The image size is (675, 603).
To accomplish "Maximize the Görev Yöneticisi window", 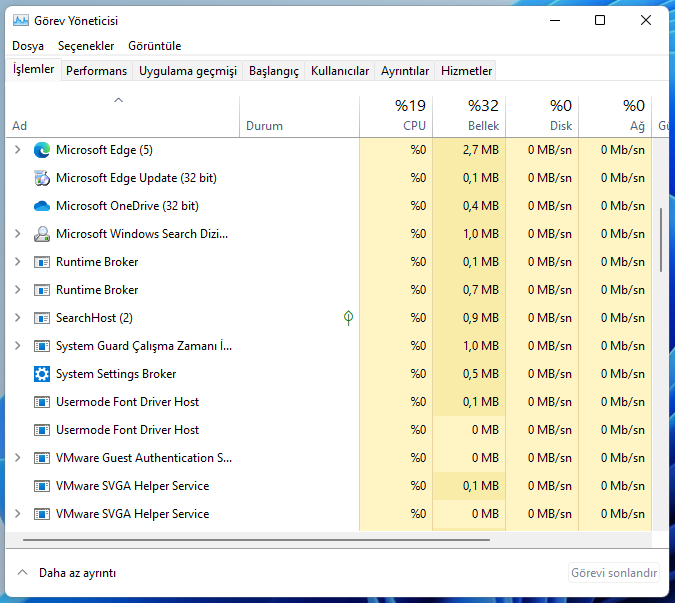I will 600,20.
